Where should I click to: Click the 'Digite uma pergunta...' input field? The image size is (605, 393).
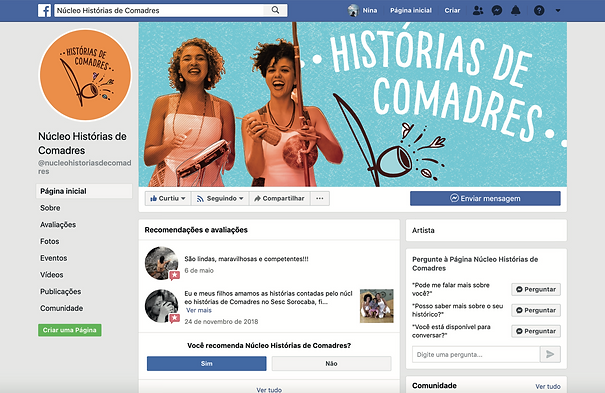476,354
